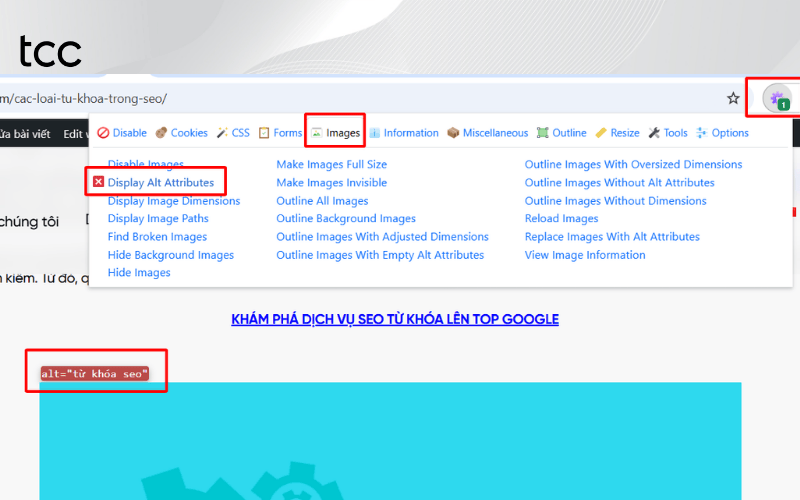Toggle Display Image Paths
The image size is (800, 500).
click(x=158, y=218)
